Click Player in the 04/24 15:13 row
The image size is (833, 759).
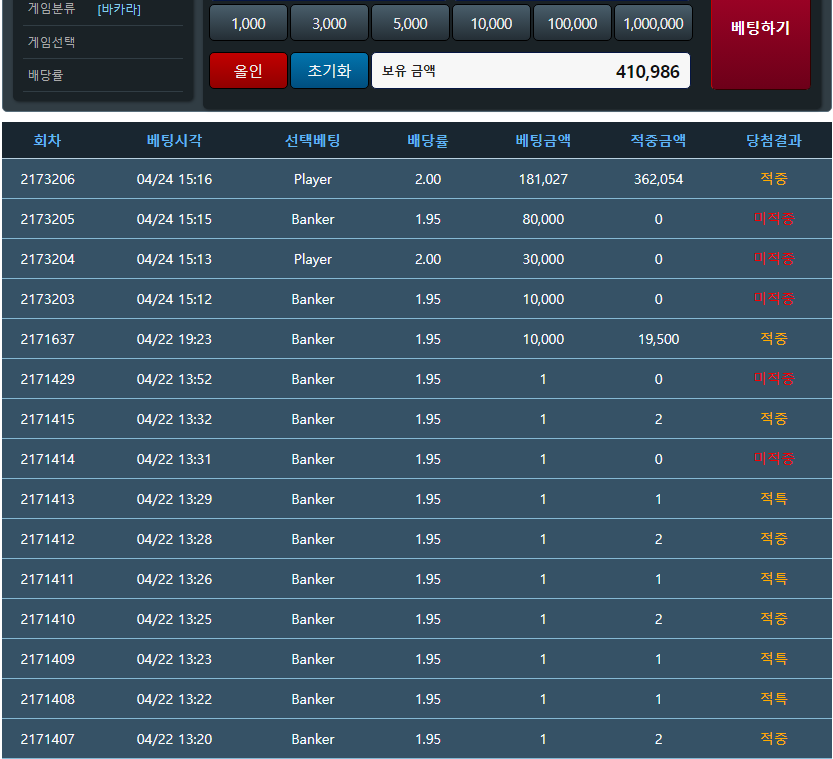(x=312, y=259)
